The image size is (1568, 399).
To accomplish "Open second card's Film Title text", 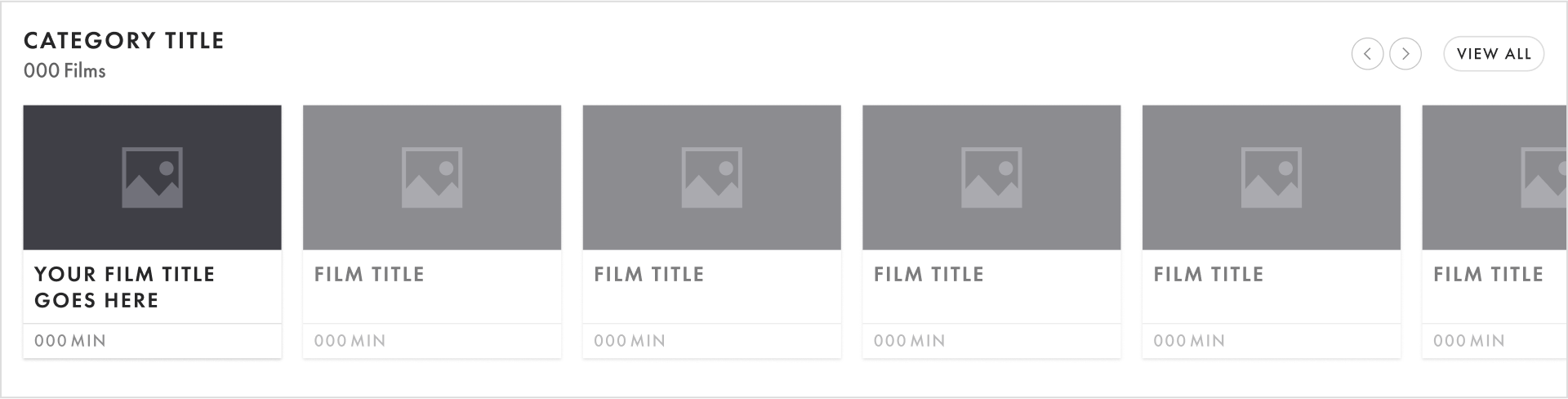I will (369, 275).
